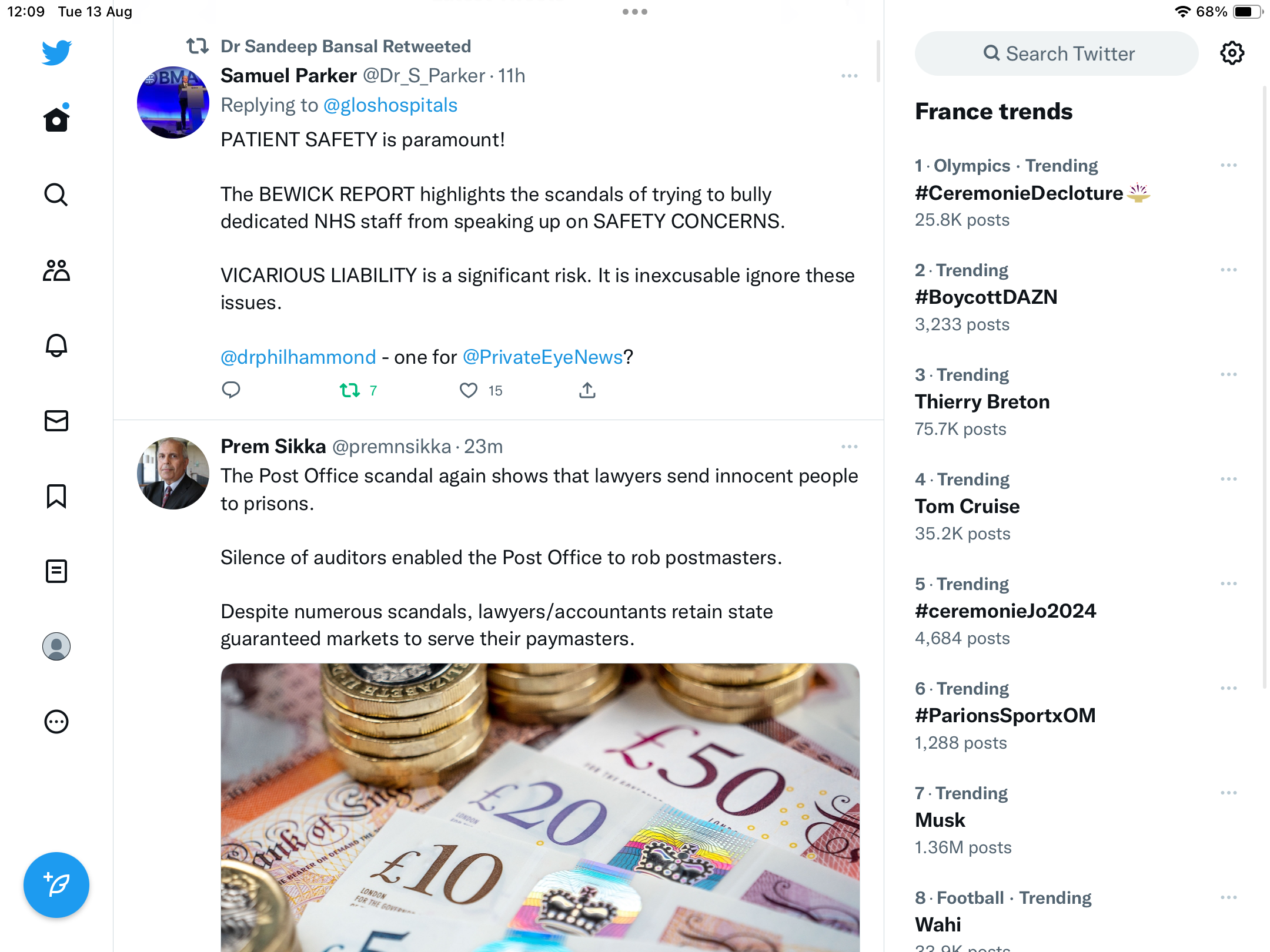Open the Notifications bell icon

tap(56, 346)
